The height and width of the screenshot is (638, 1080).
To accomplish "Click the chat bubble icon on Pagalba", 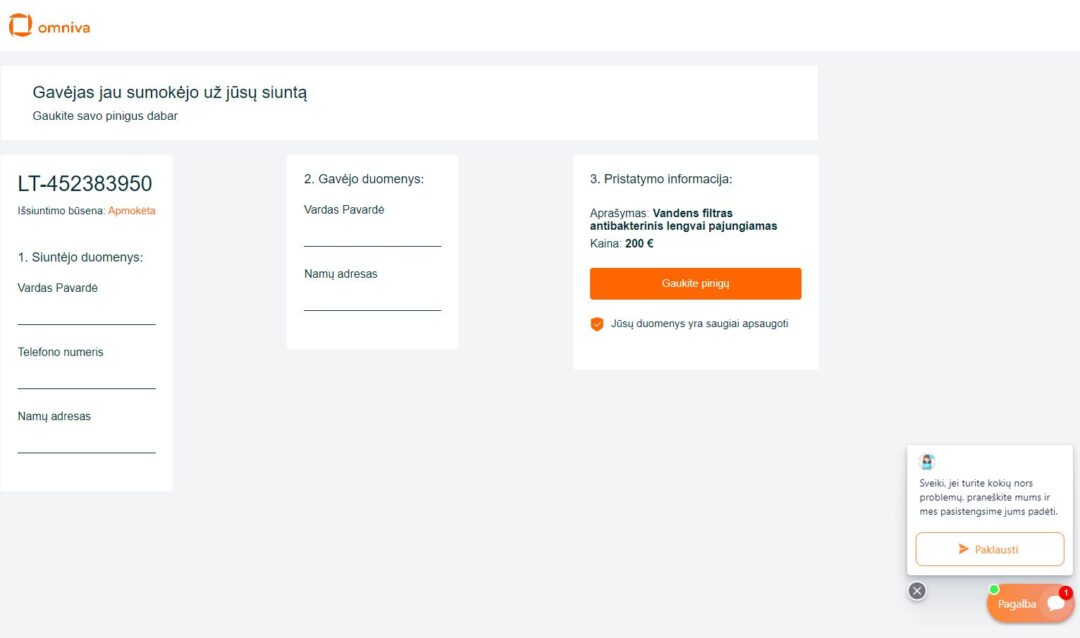I will pos(1055,603).
